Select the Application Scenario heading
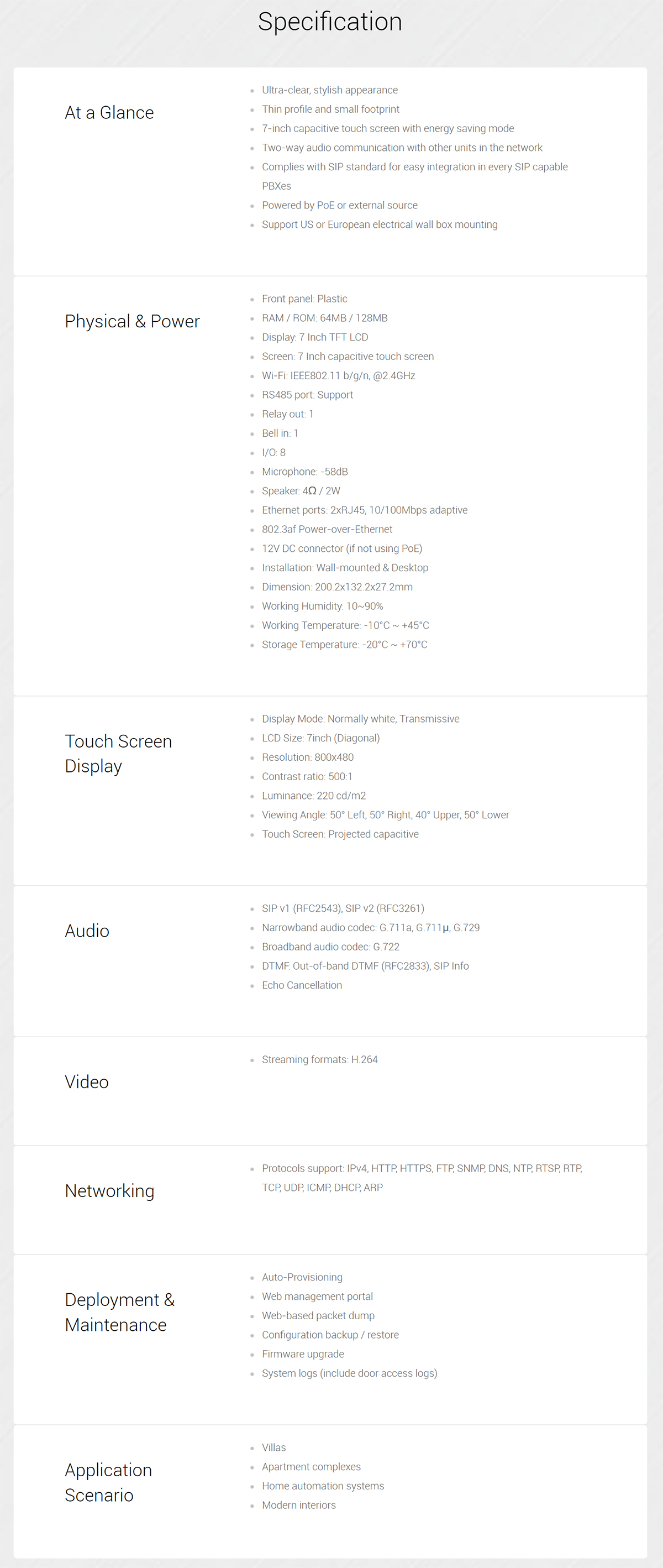Viewport: 663px width, 1568px height. [x=108, y=1482]
